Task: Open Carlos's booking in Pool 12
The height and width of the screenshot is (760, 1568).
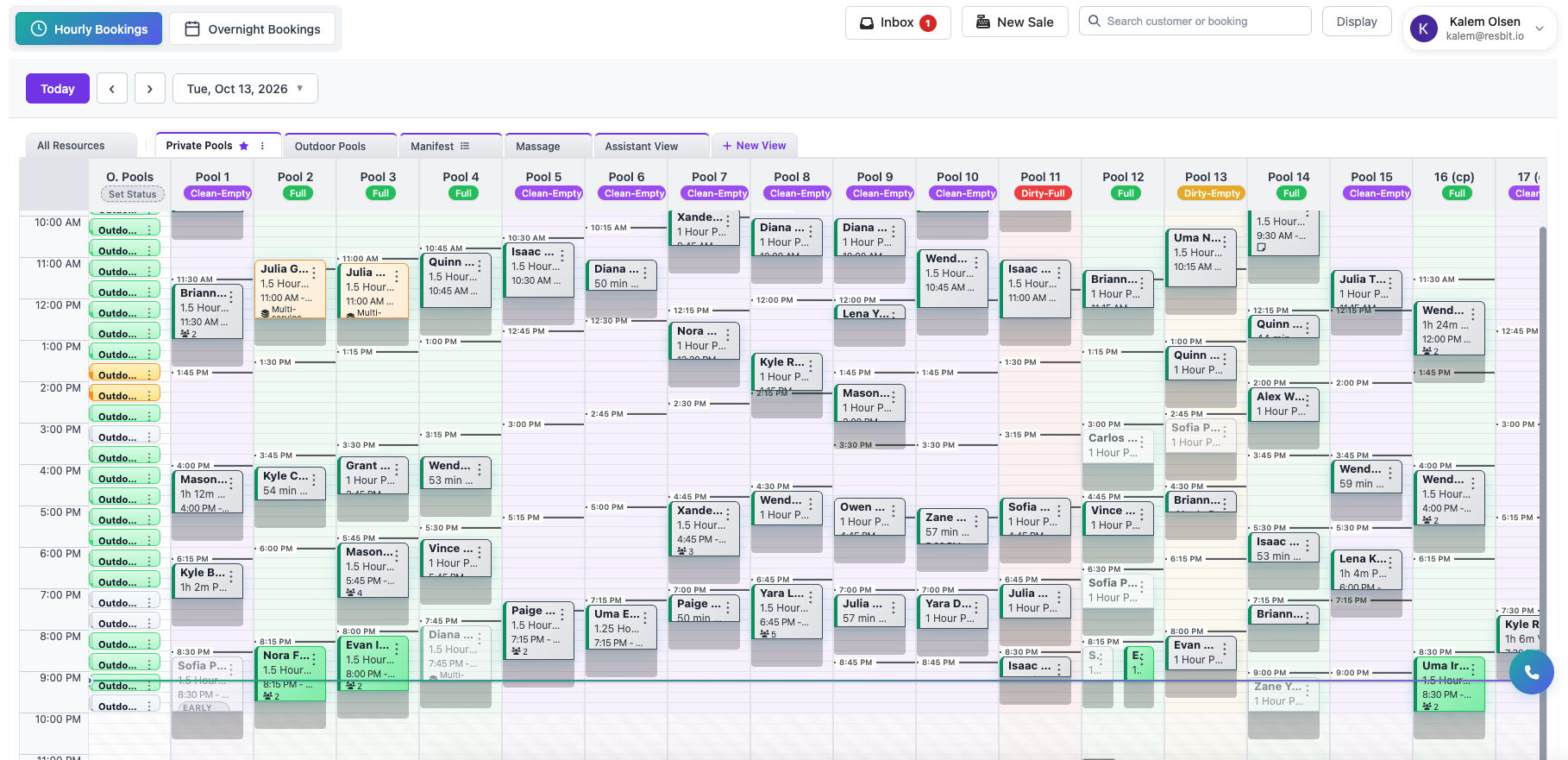Action: pyautogui.click(x=1118, y=446)
